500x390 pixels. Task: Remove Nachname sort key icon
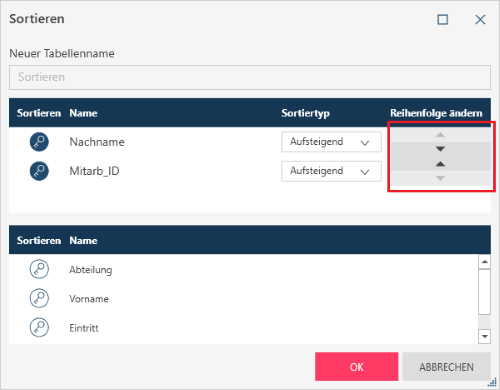(x=39, y=142)
